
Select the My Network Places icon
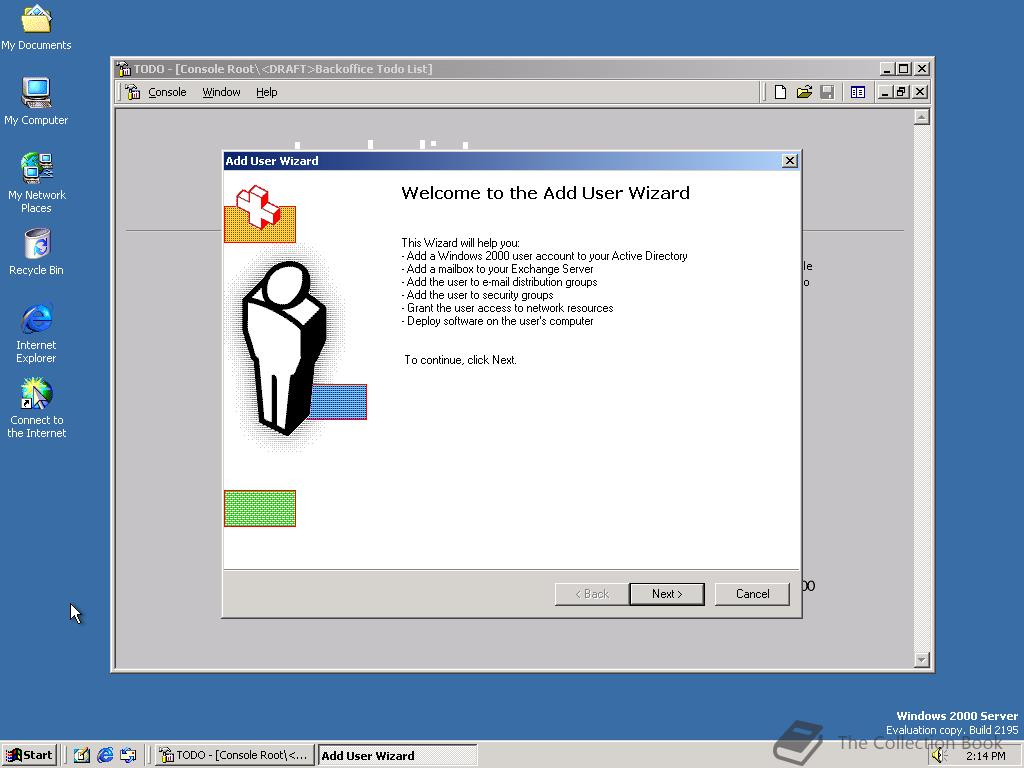pyautogui.click(x=37, y=183)
